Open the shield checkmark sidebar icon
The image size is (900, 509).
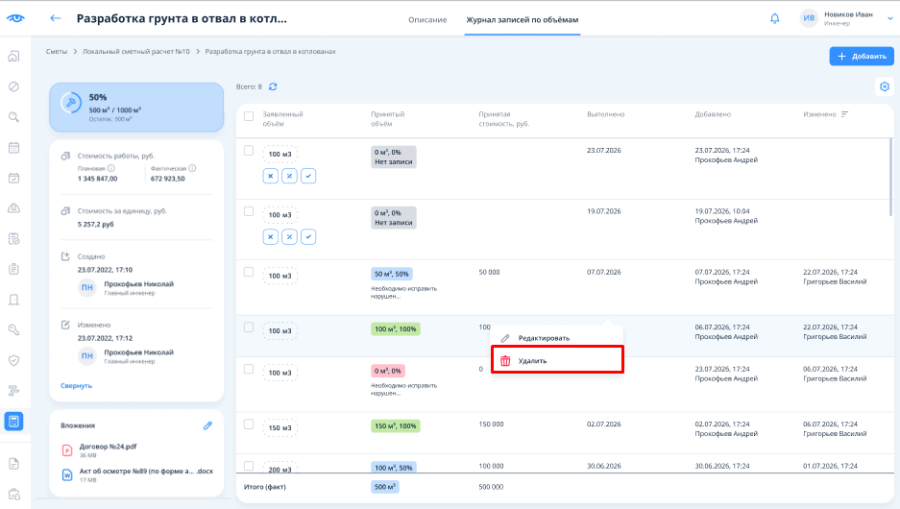click(x=14, y=360)
